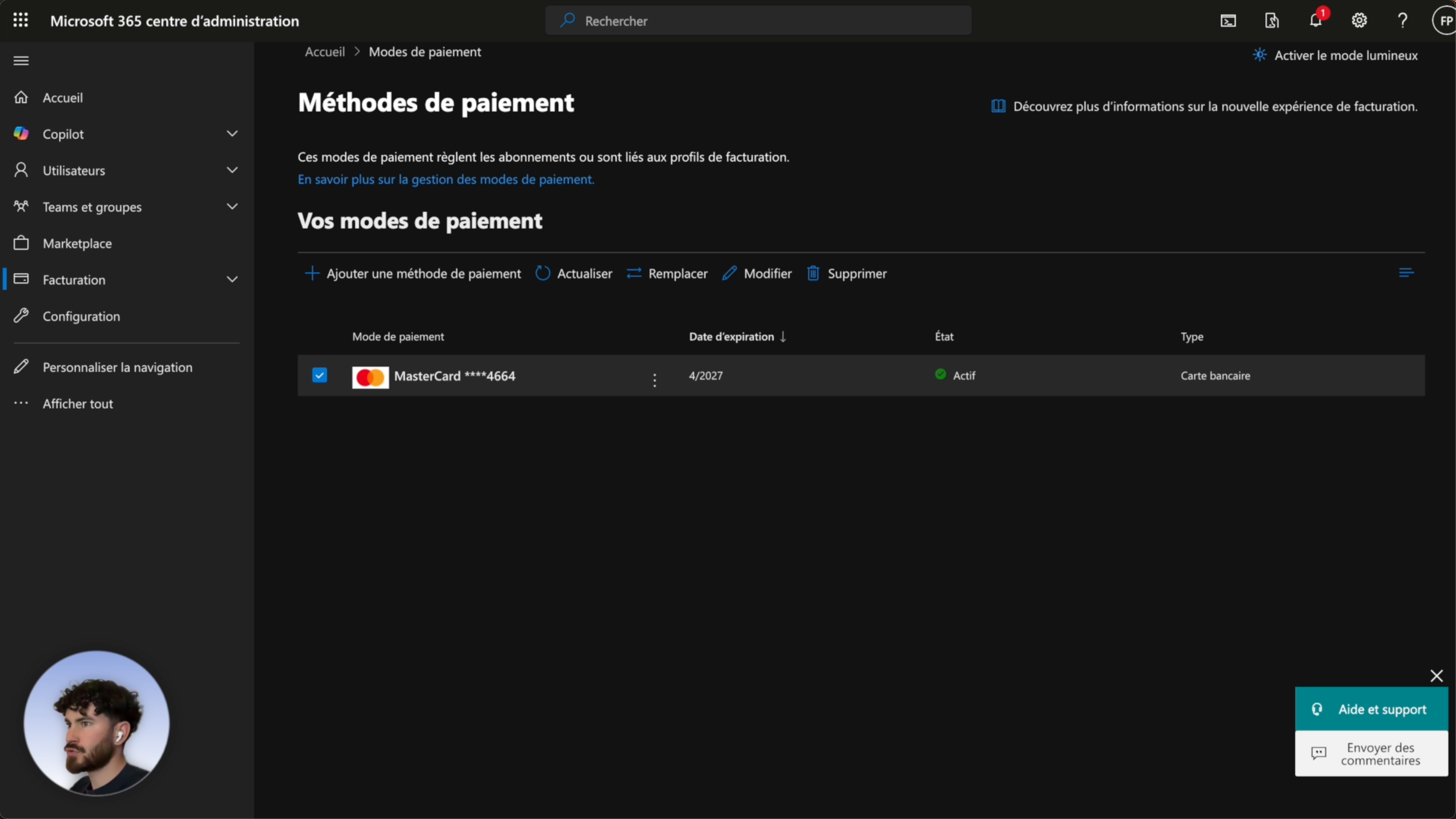Sort by Date d'expiration column header
This screenshot has width=1456, height=819.
click(737, 337)
